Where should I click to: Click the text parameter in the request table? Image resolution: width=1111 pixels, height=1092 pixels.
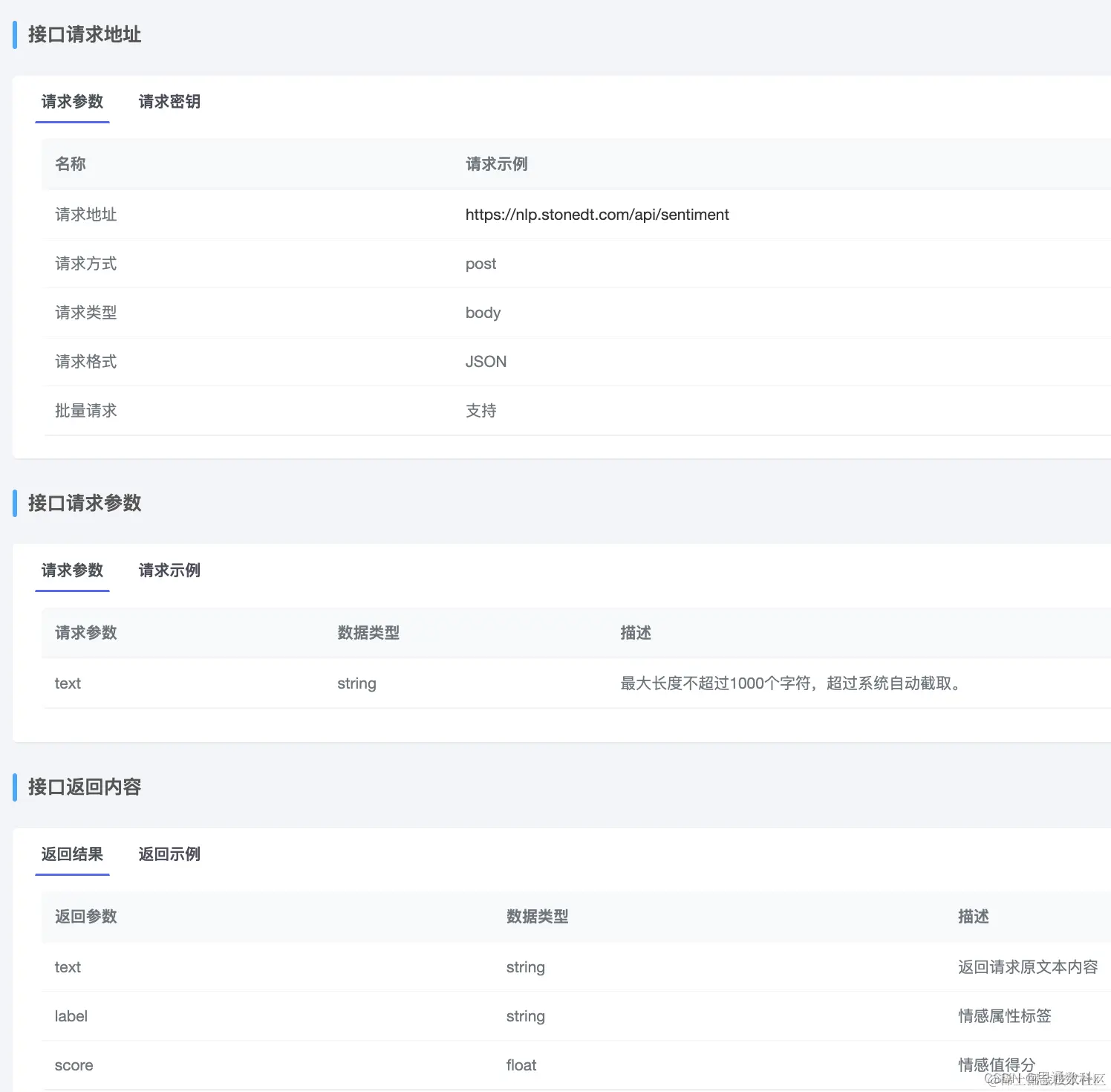(68, 683)
